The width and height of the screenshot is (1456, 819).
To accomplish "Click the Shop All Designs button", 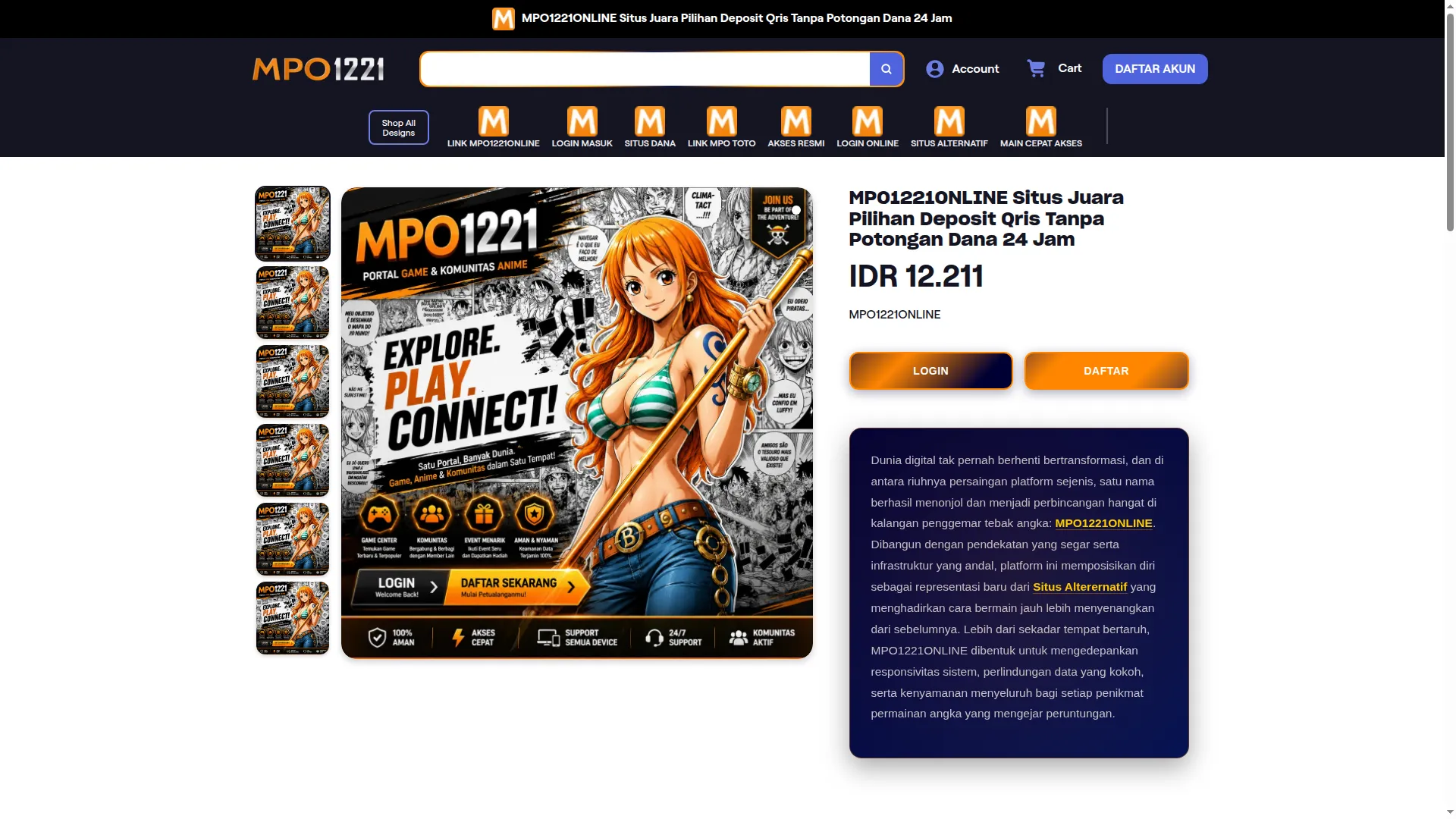I will tap(399, 127).
